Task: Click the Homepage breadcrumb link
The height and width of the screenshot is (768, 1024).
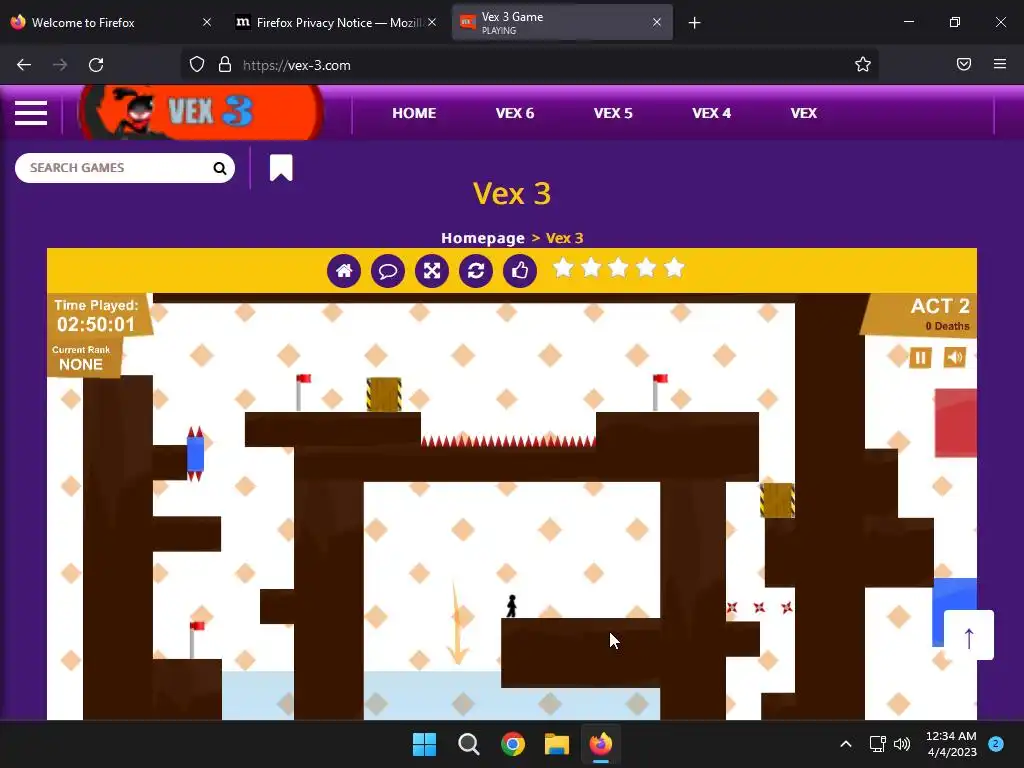Action: [483, 238]
